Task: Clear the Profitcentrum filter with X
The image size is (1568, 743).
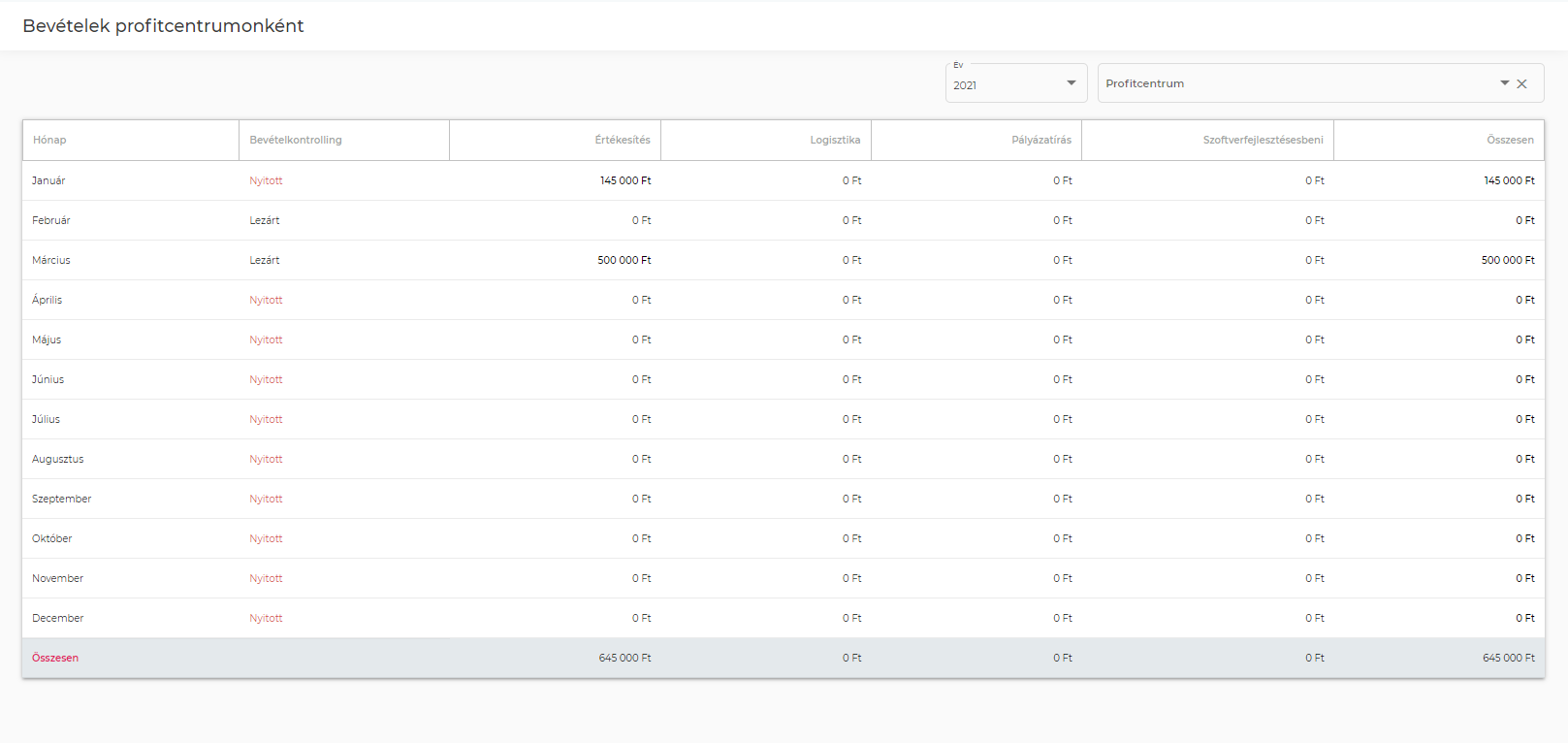Action: pyautogui.click(x=1522, y=84)
